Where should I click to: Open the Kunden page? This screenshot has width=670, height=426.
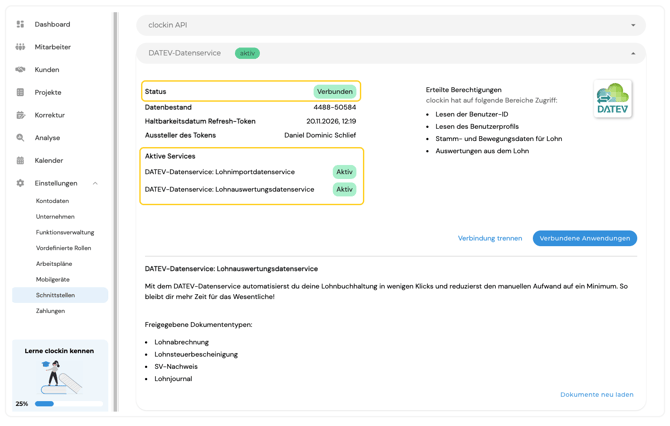pyautogui.click(x=47, y=70)
